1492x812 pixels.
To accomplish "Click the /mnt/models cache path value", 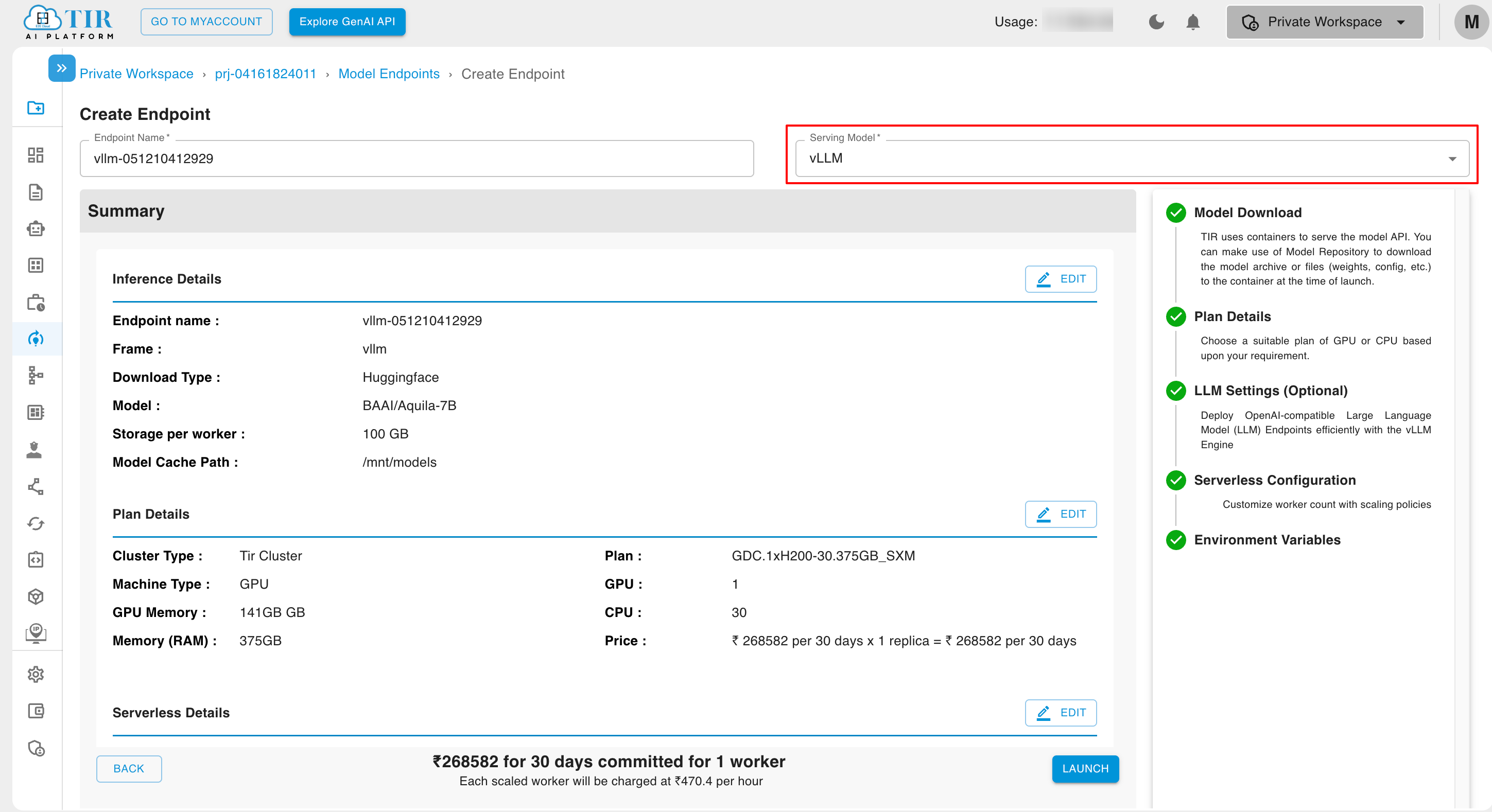I will pyautogui.click(x=399, y=463).
